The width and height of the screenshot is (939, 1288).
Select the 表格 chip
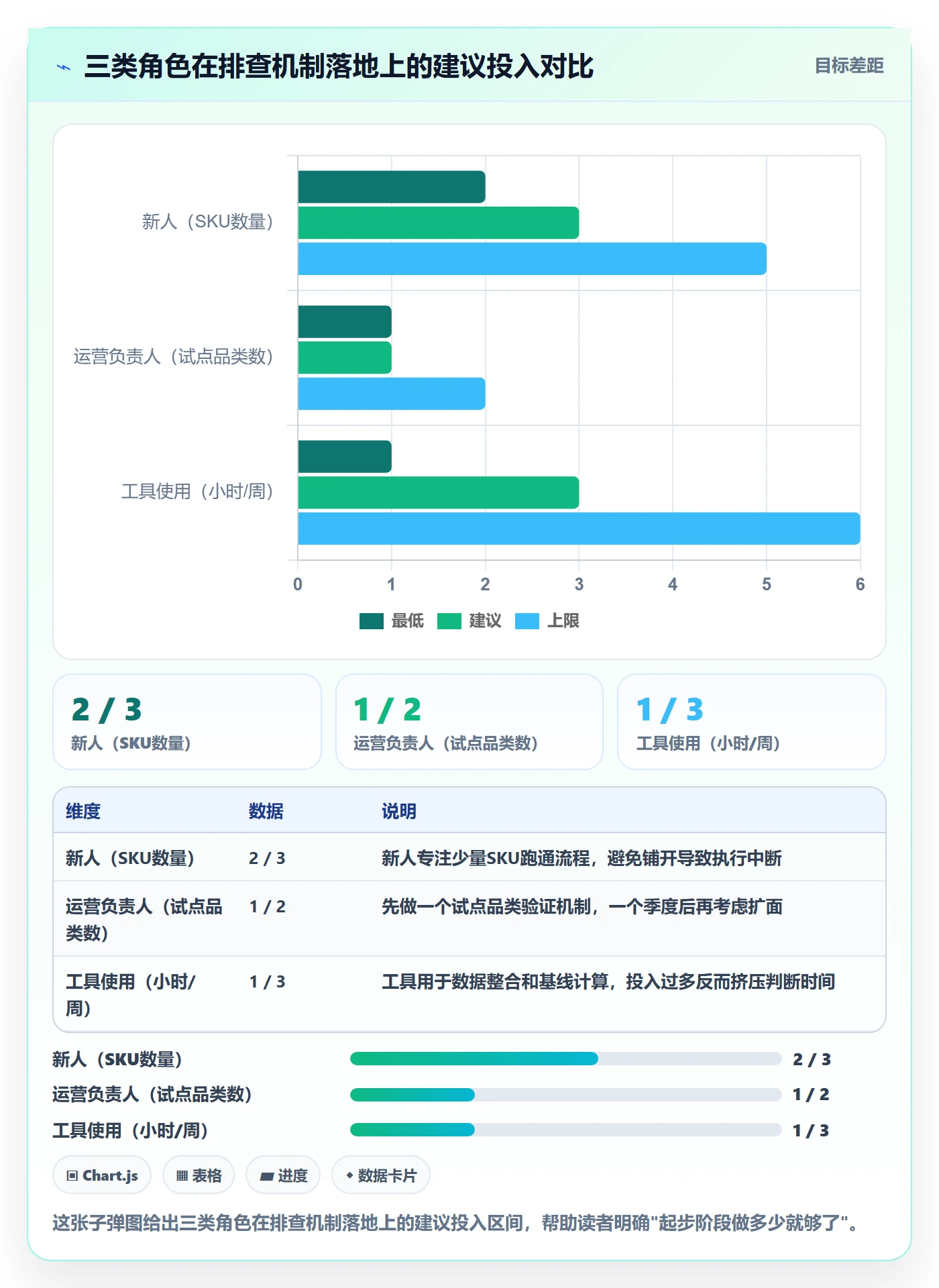point(199,1175)
